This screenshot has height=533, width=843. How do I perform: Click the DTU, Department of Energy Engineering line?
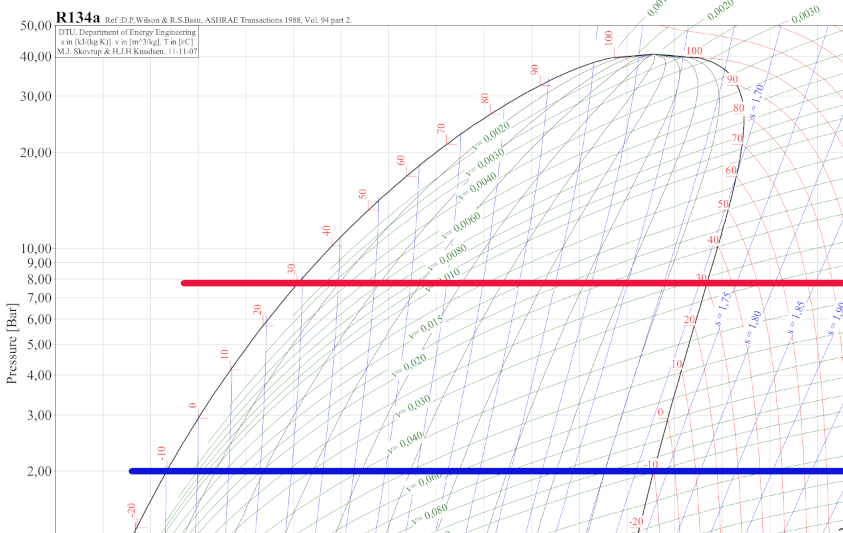tap(127, 32)
